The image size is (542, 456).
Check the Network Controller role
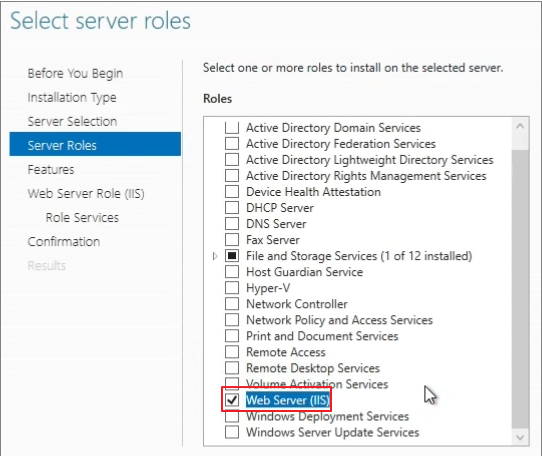pos(232,304)
